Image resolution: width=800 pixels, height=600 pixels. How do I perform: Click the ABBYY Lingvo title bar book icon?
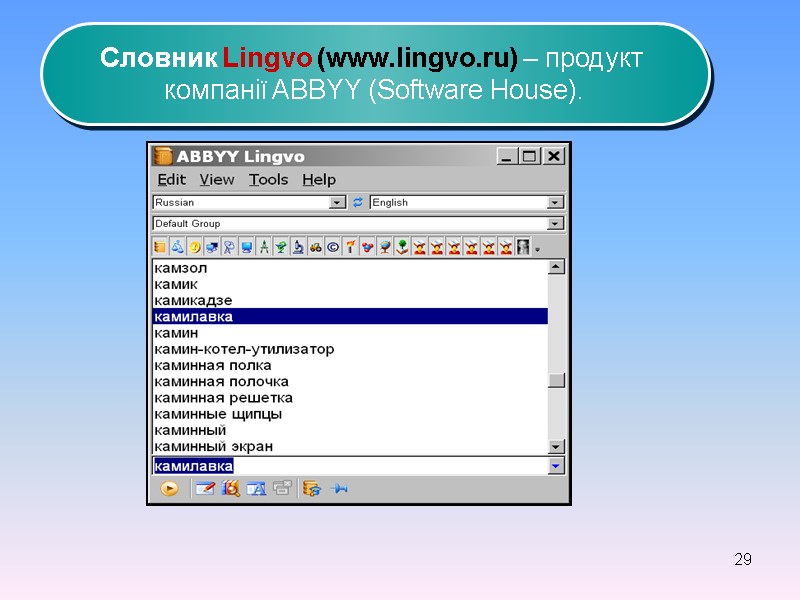tap(163, 156)
